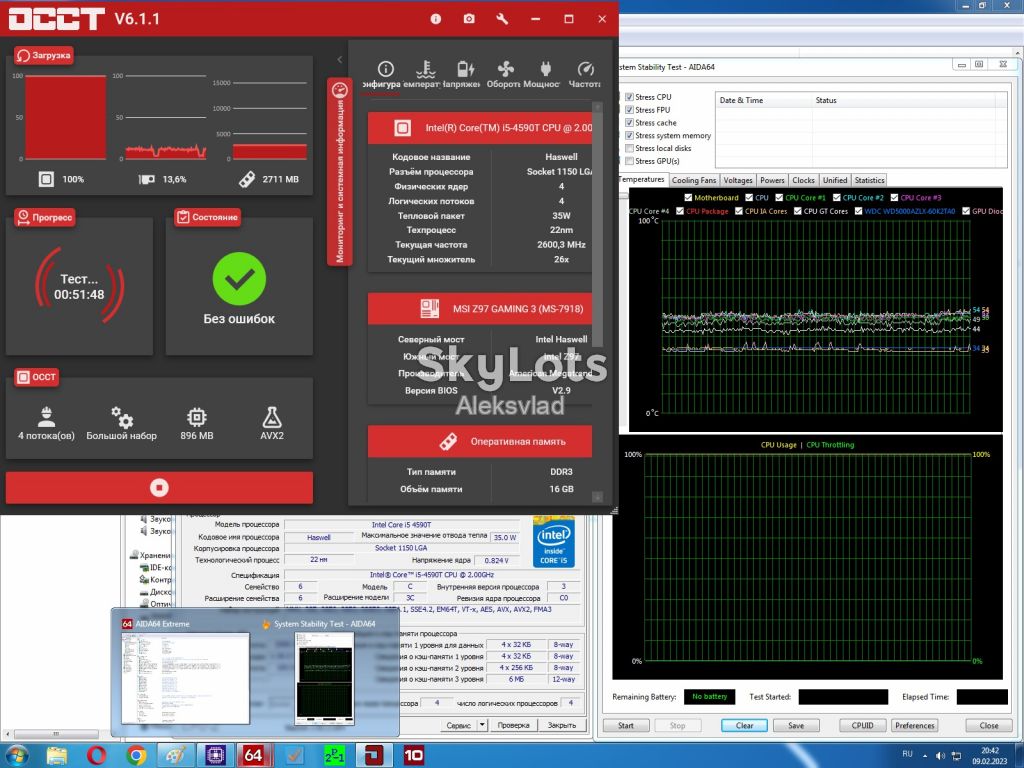Click the 896 MB memory setting icon
Viewport: 1024px width, 768px height.
(x=197, y=417)
